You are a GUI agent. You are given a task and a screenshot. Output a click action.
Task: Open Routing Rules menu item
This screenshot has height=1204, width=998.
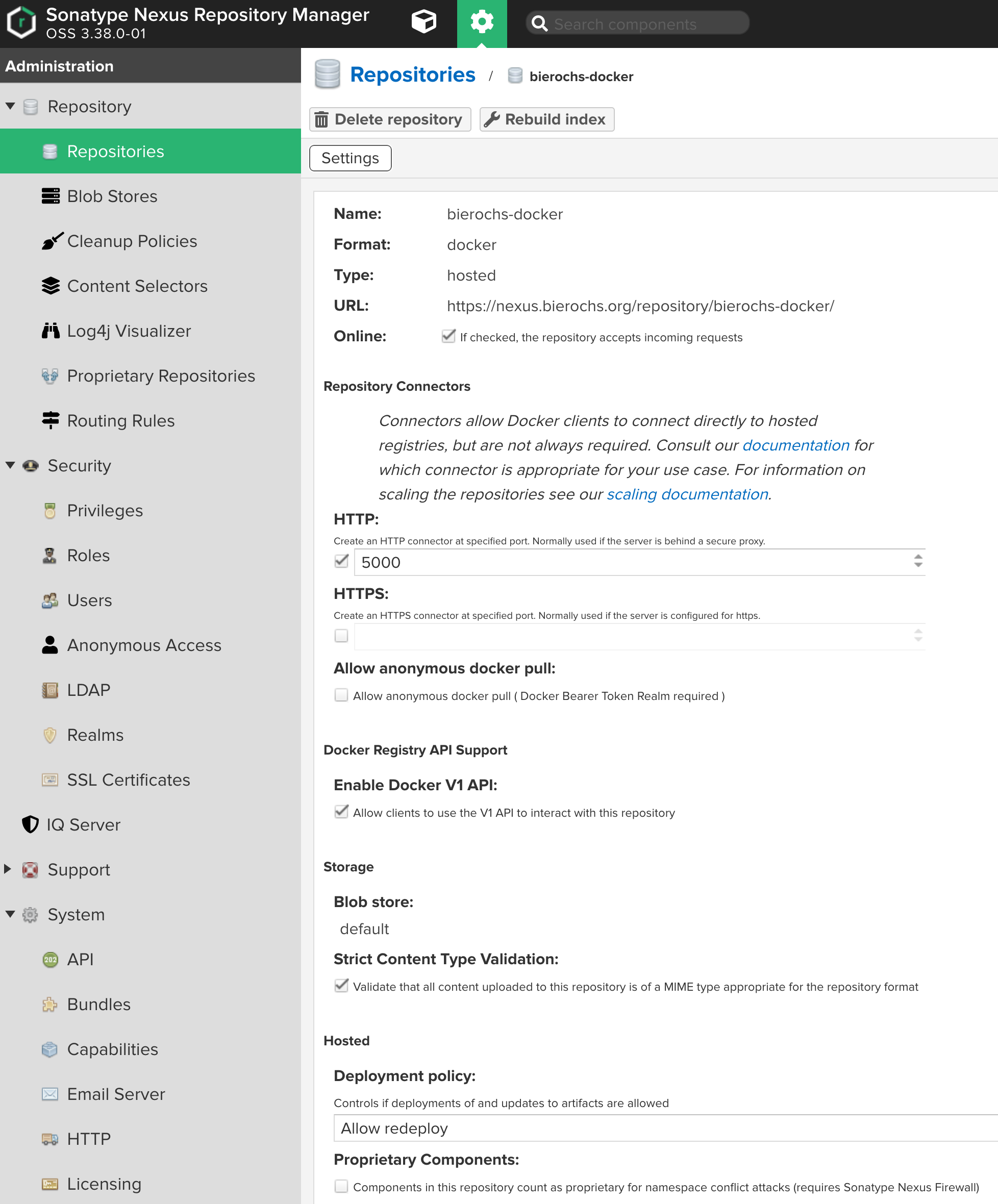click(x=150, y=420)
